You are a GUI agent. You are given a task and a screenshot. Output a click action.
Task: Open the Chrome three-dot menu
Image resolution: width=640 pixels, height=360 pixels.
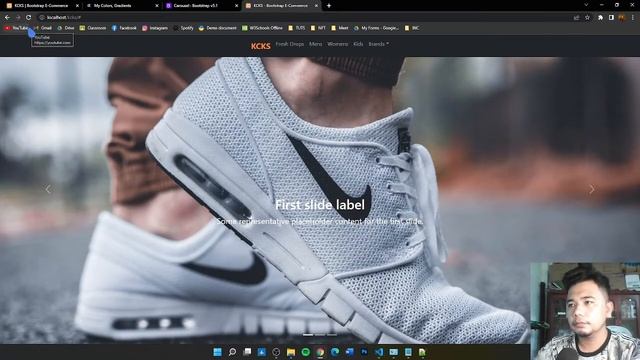pos(633,18)
